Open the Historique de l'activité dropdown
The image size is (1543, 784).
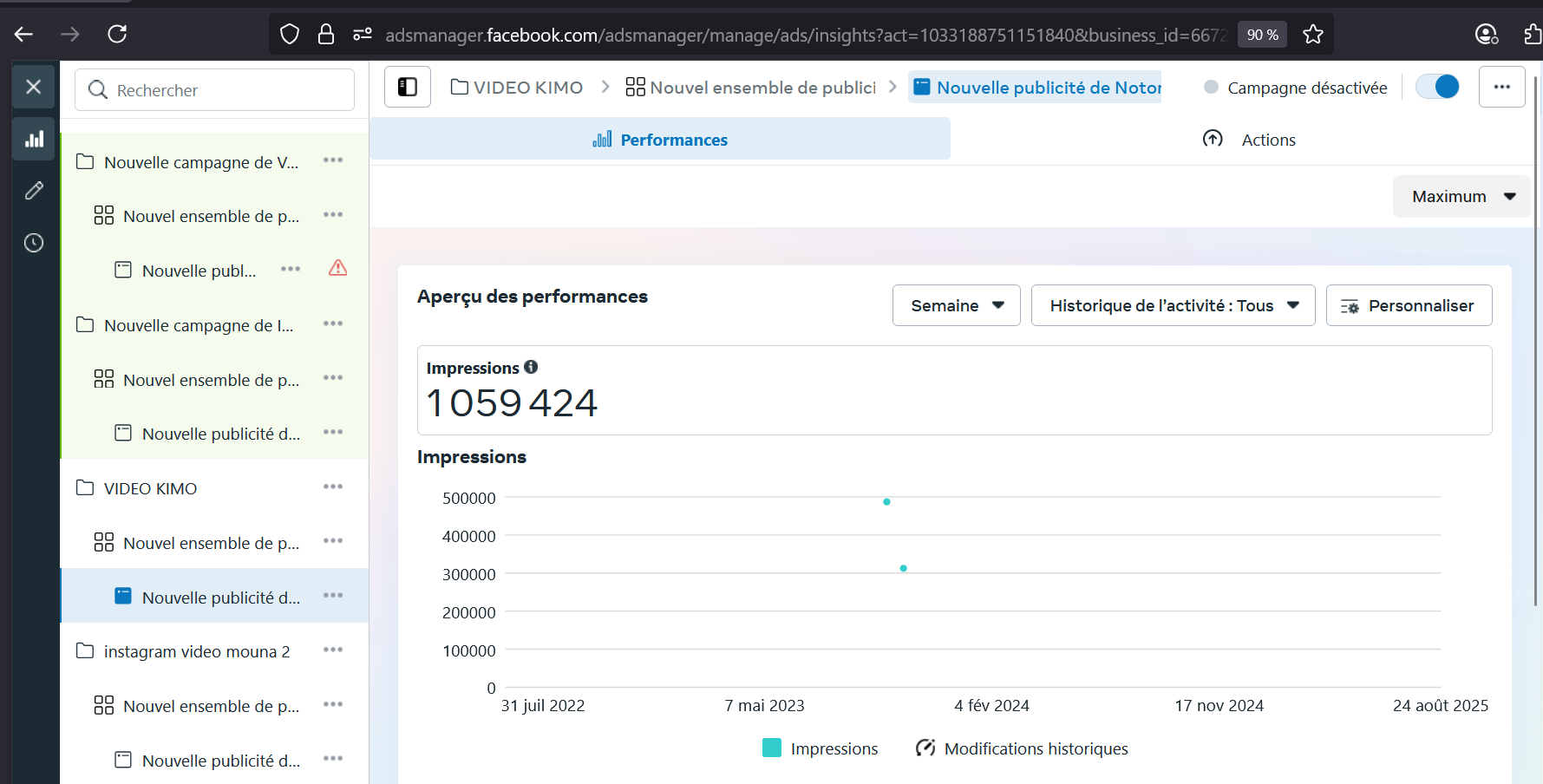(1173, 305)
